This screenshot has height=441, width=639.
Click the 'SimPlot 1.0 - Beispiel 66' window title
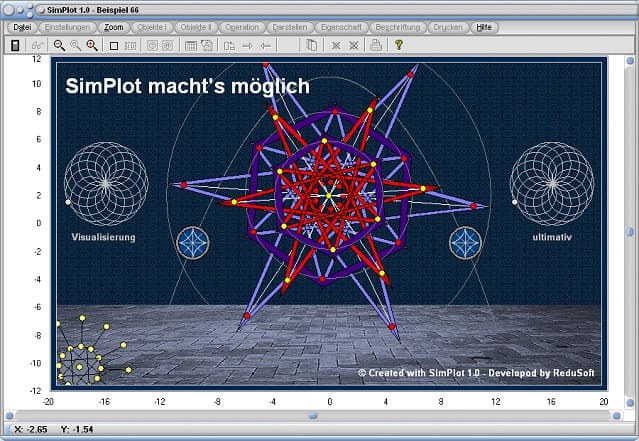93,10
